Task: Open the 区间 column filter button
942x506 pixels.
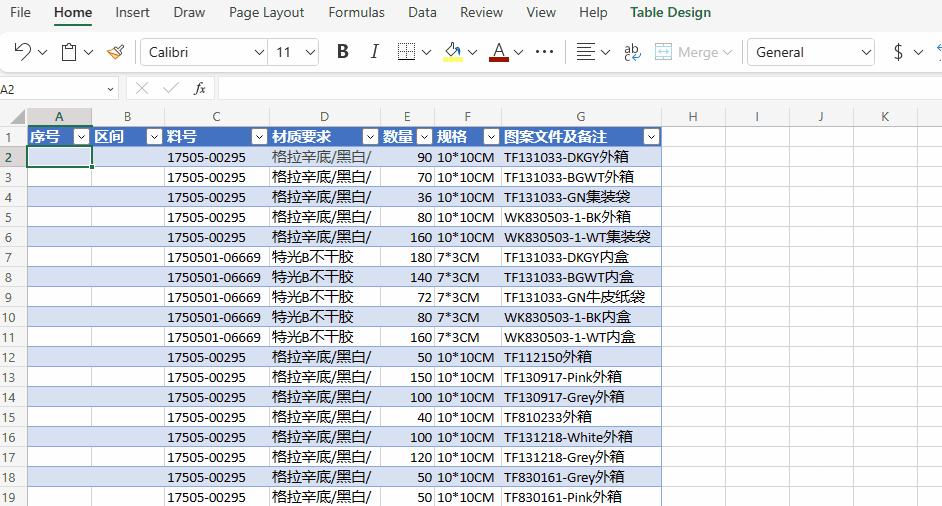Action: coord(154,137)
